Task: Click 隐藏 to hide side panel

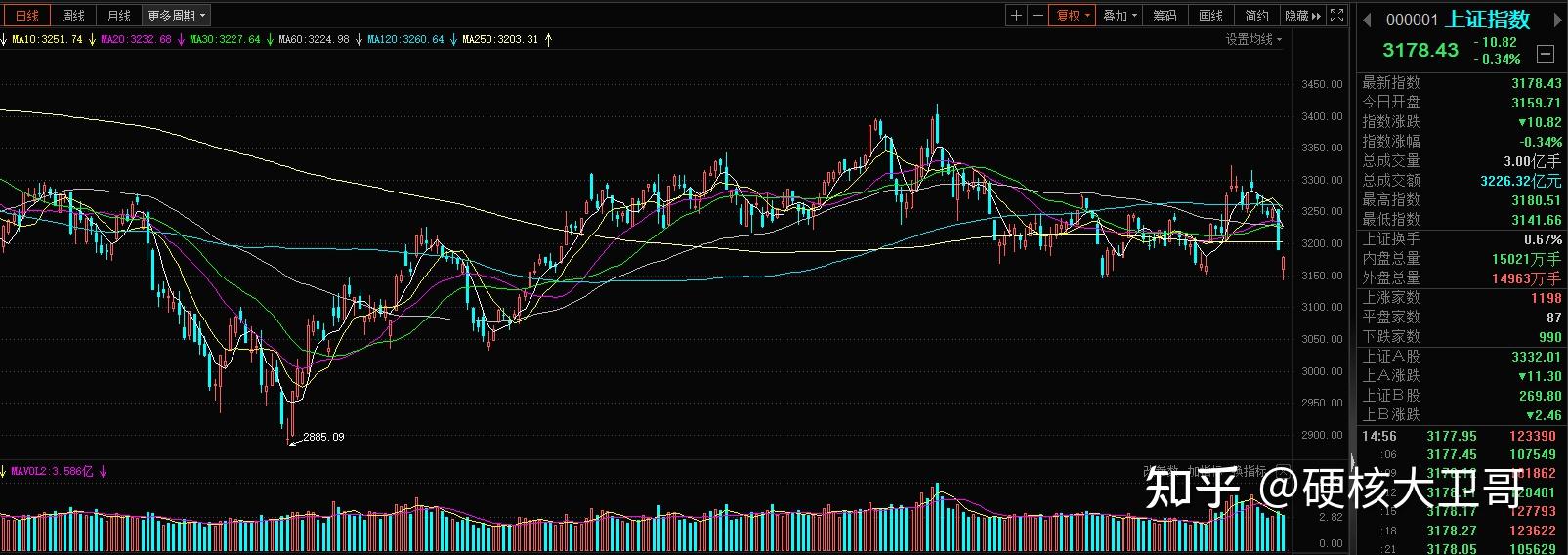Action: (1301, 16)
